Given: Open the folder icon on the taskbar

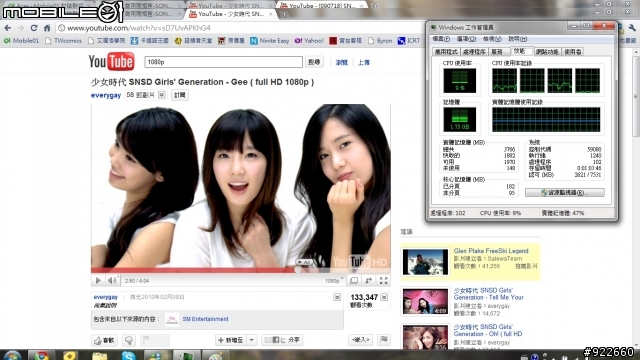Looking at the screenshot, I should coord(99,356).
